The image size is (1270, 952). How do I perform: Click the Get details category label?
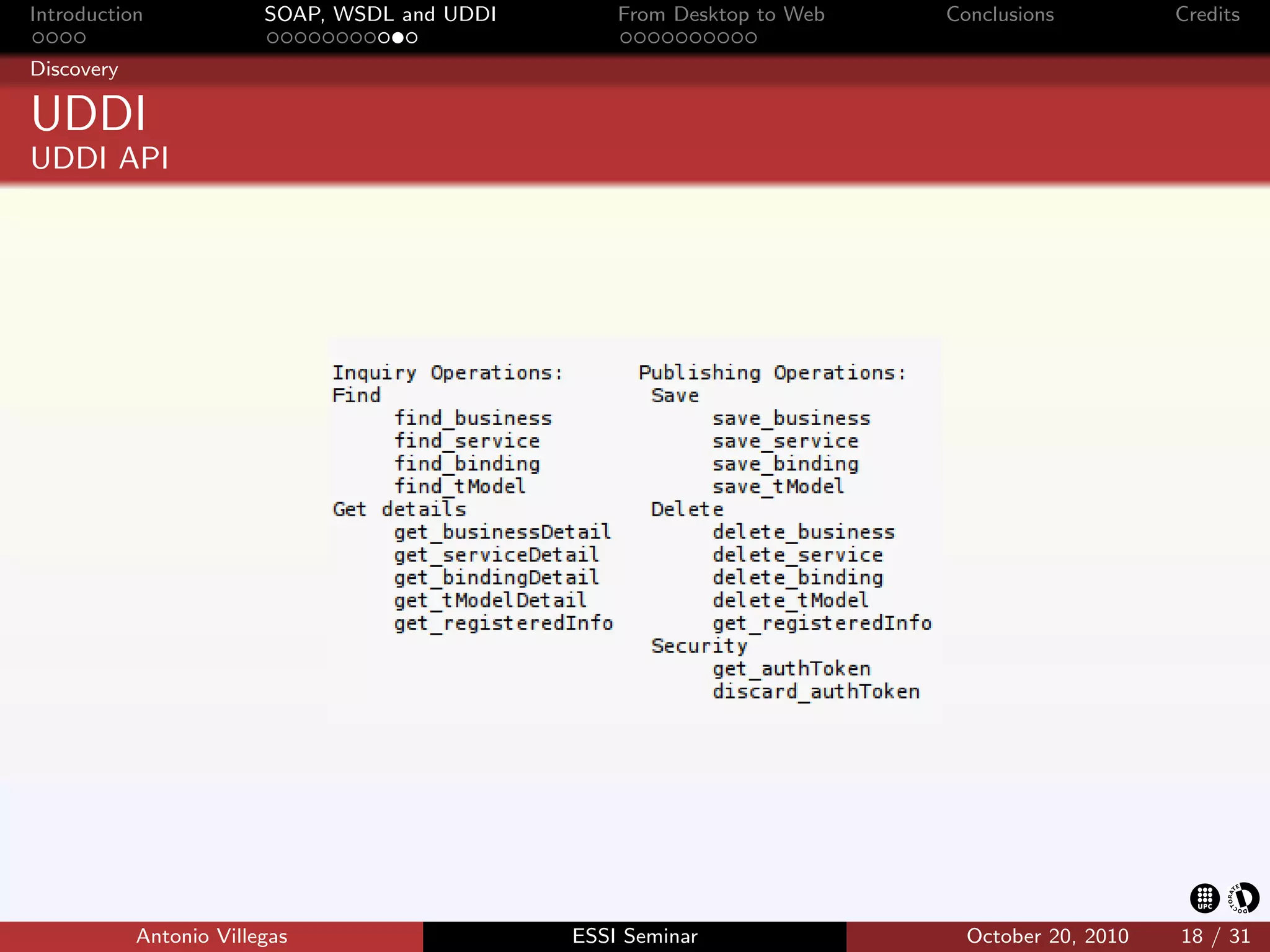pyautogui.click(x=399, y=509)
